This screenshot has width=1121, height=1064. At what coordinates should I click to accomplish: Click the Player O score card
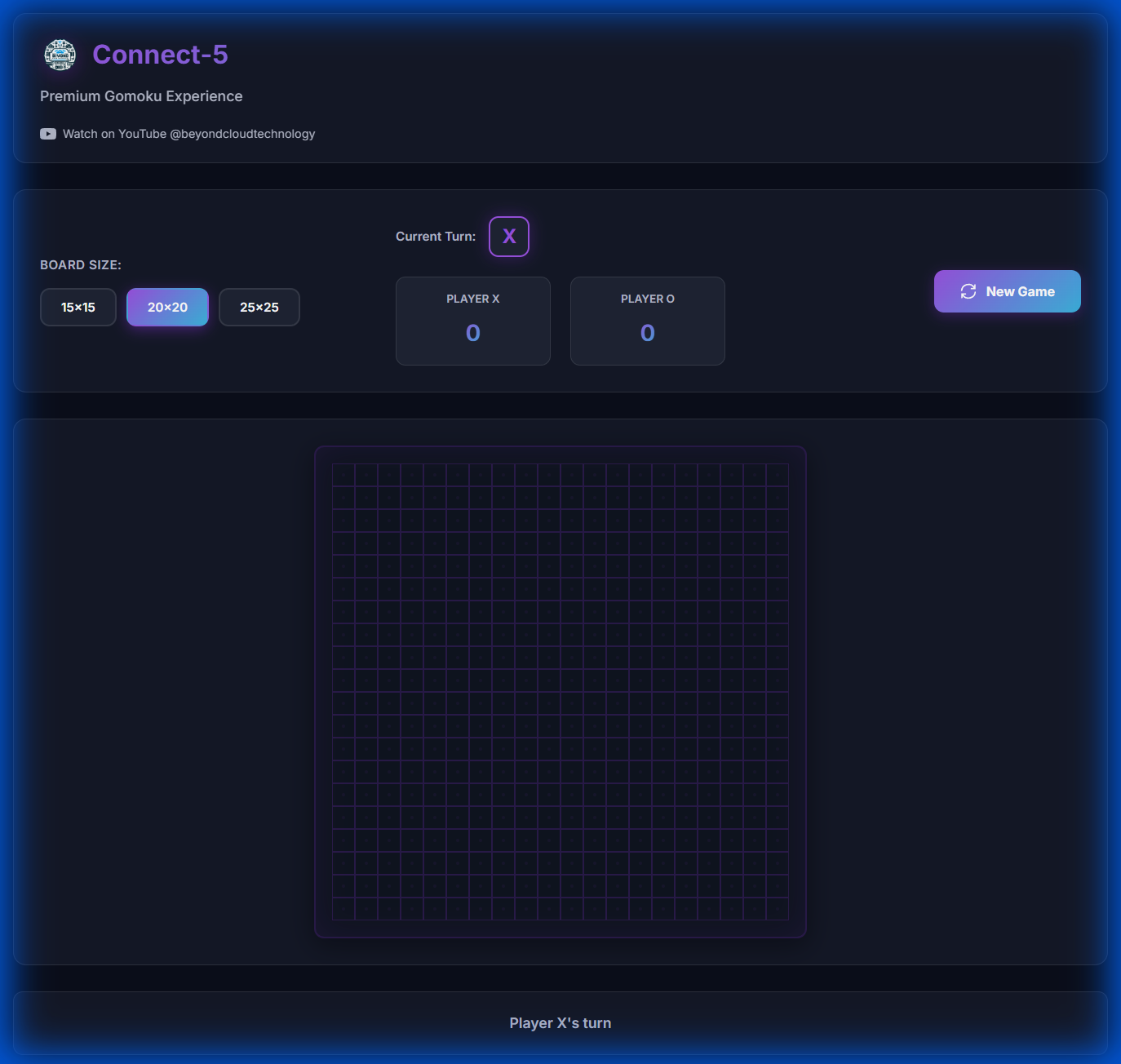click(x=648, y=321)
